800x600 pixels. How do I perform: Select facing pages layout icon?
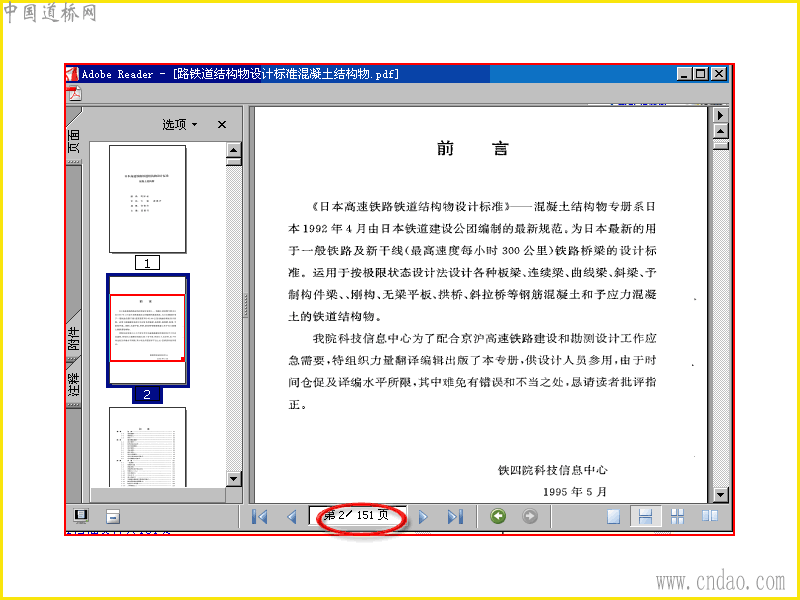pyautogui.click(x=710, y=516)
